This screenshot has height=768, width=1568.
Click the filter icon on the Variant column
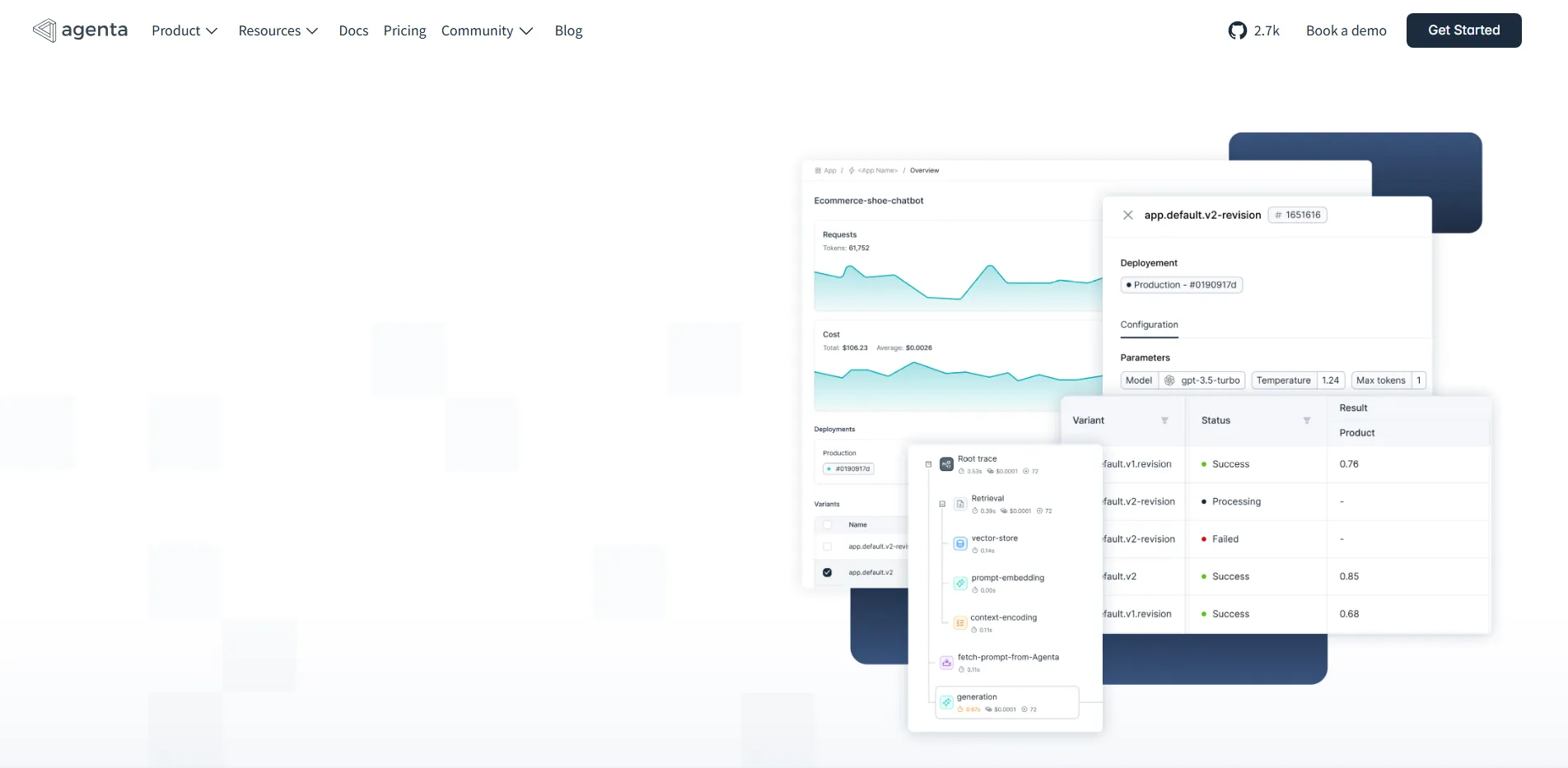pyautogui.click(x=1164, y=420)
